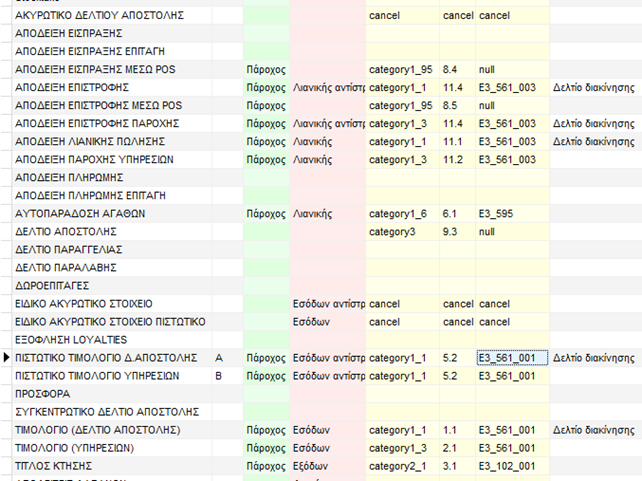
Task: Click the 2.1 value cell
Action: click(x=450, y=447)
